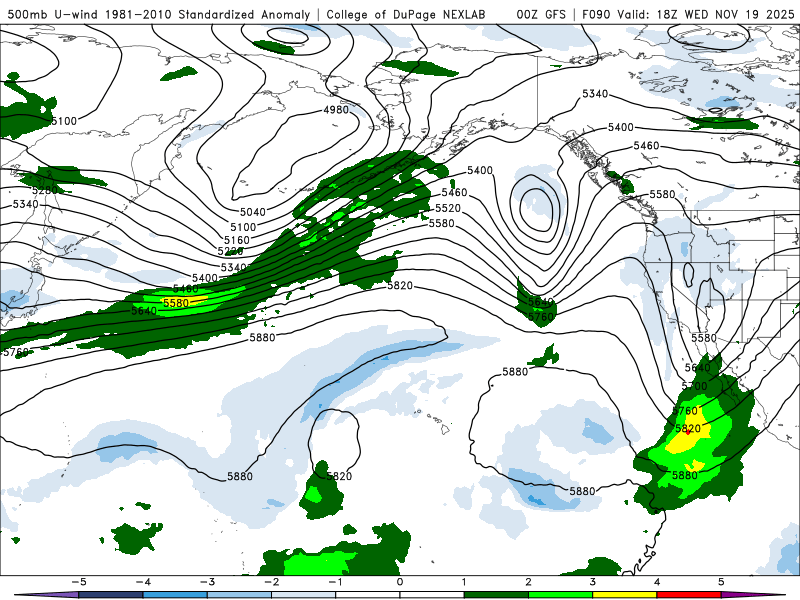Select the 5040 contour label
Screen dimensions: 800x600
tap(253, 212)
